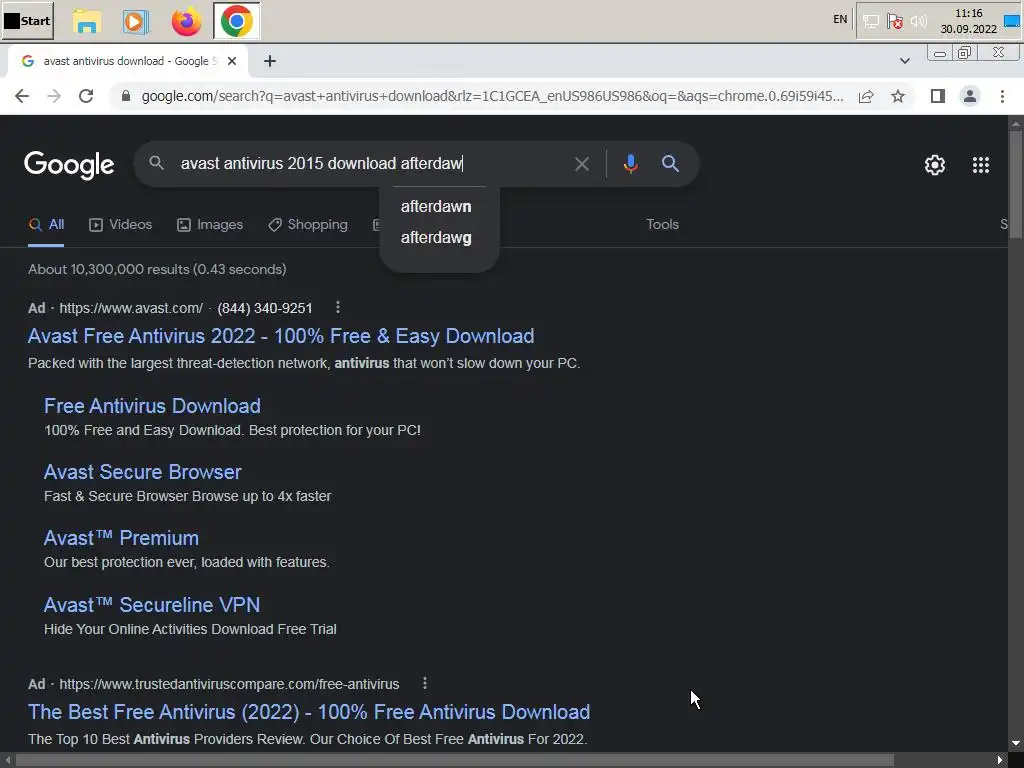Click the About 10,300,000 results text
The height and width of the screenshot is (768, 1024).
(157, 269)
